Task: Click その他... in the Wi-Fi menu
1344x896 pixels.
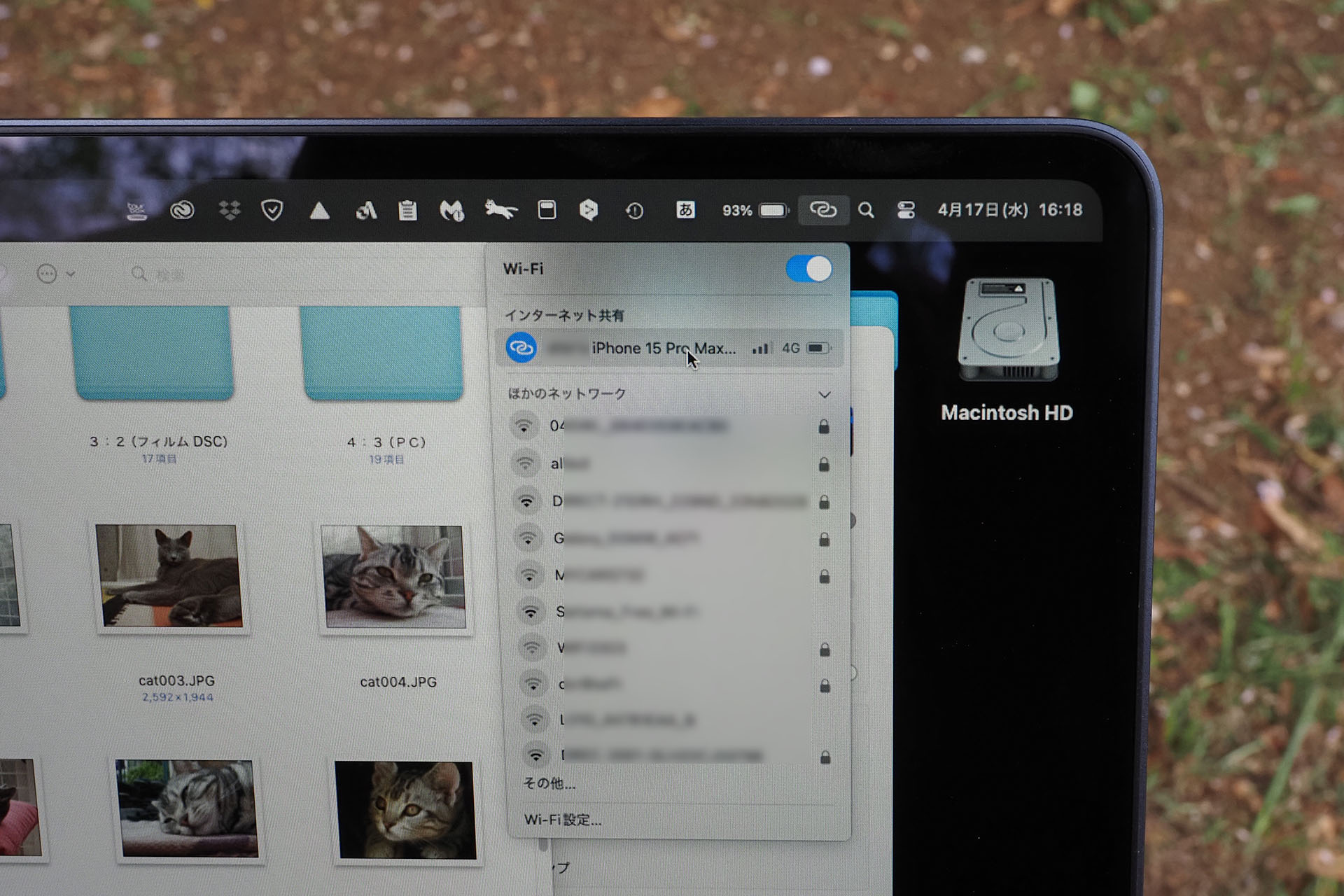Action: point(549,783)
